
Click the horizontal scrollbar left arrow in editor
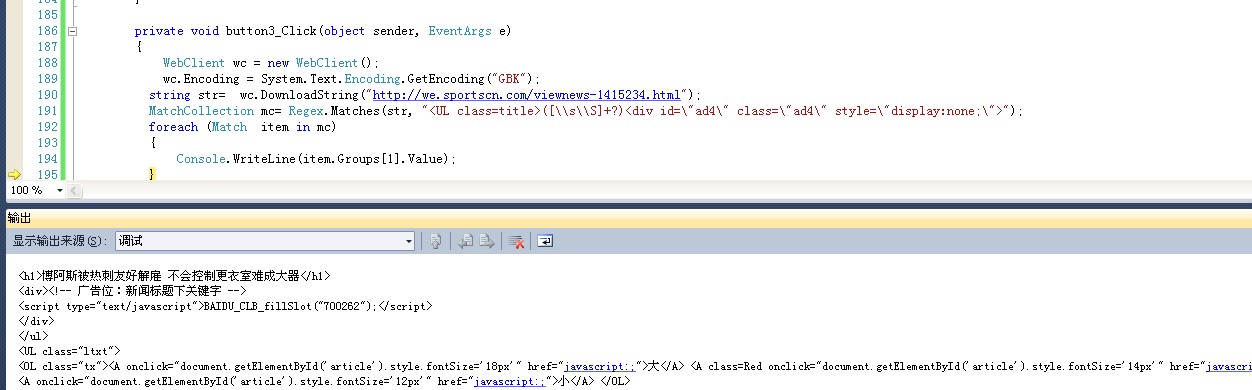click(x=76, y=190)
